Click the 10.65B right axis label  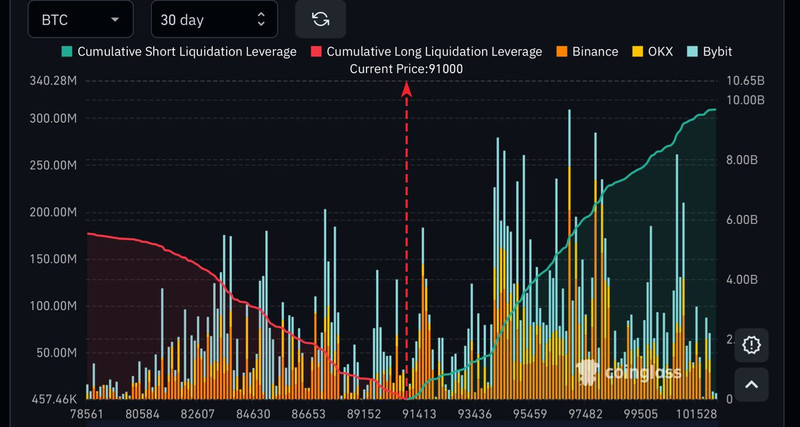click(746, 81)
